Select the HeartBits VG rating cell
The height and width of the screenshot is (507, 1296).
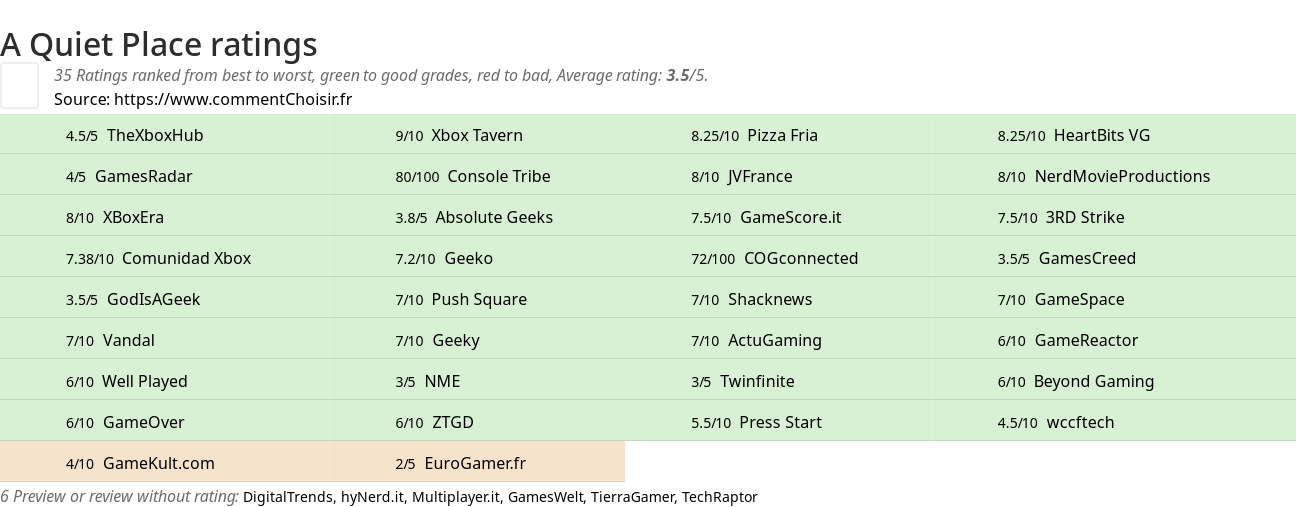click(x=1114, y=135)
